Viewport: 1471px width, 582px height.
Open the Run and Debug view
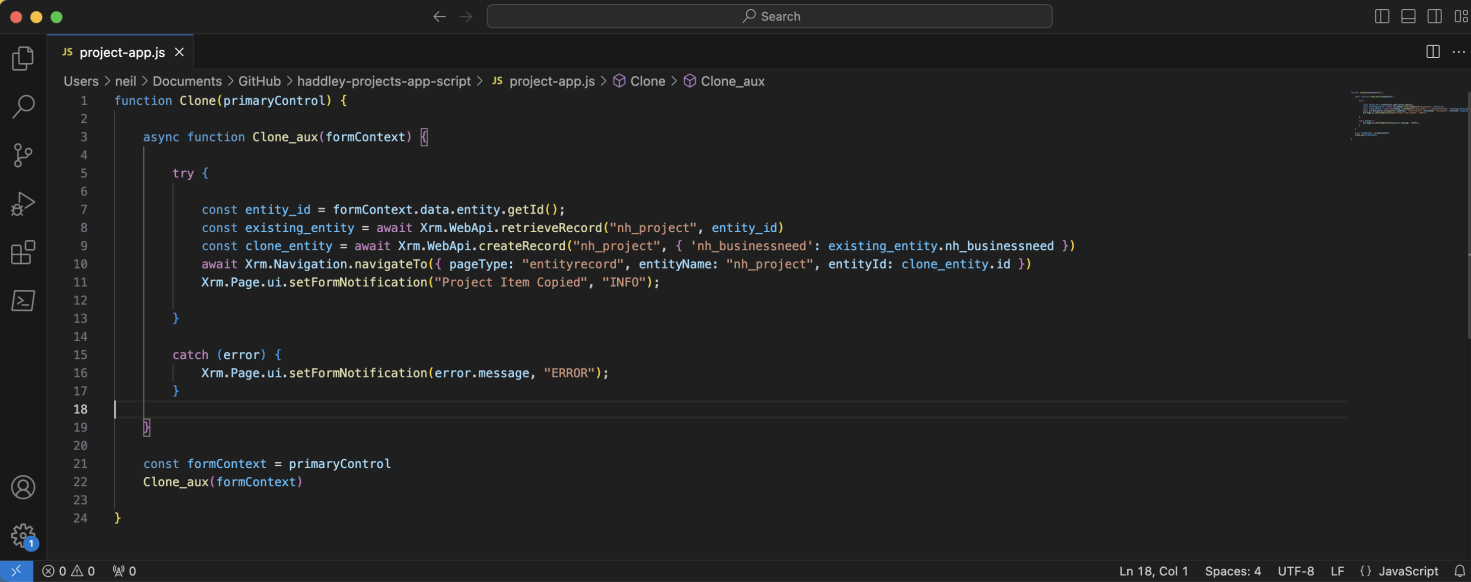click(x=23, y=204)
